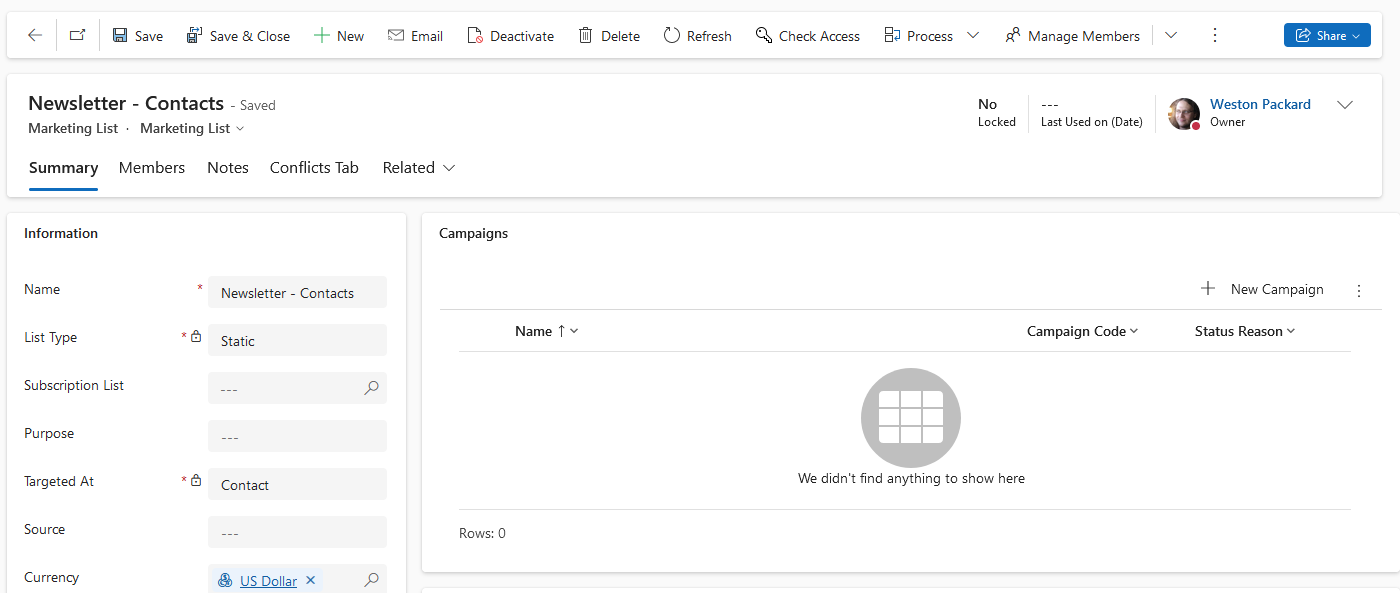This screenshot has width=1400, height=593.
Task: Expand Manage Members split chevron
Action: pyautogui.click(x=1171, y=35)
